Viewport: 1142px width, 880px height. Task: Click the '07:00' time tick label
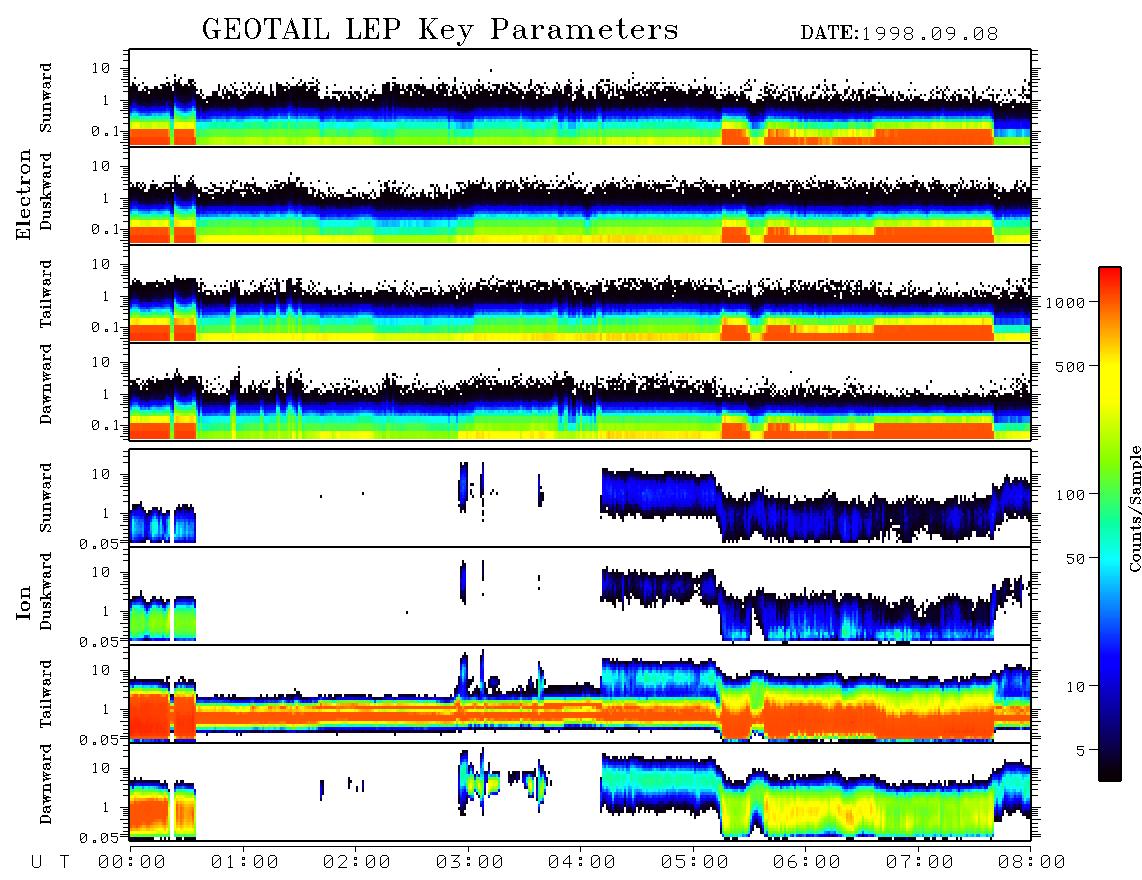click(x=920, y=862)
